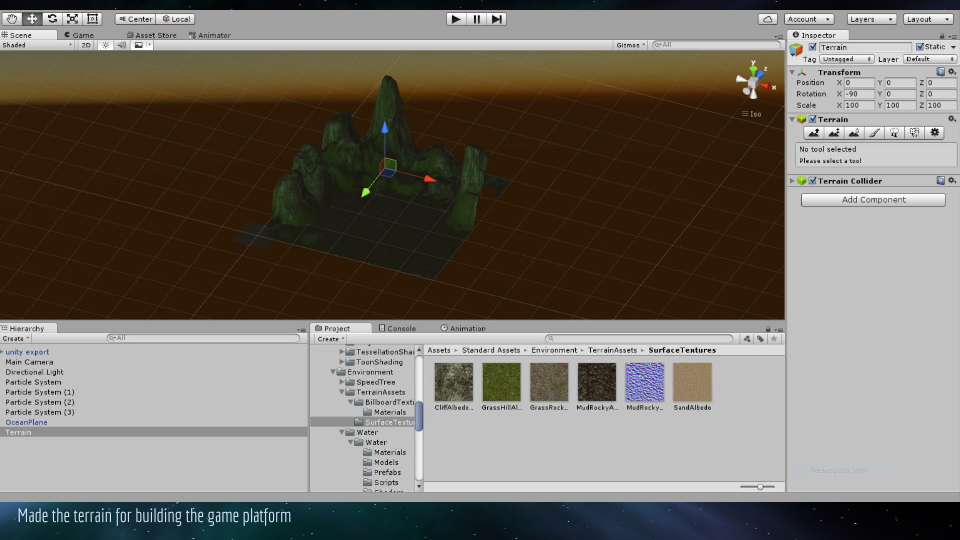
Task: Select the Scale tool
Action: pos(72,19)
